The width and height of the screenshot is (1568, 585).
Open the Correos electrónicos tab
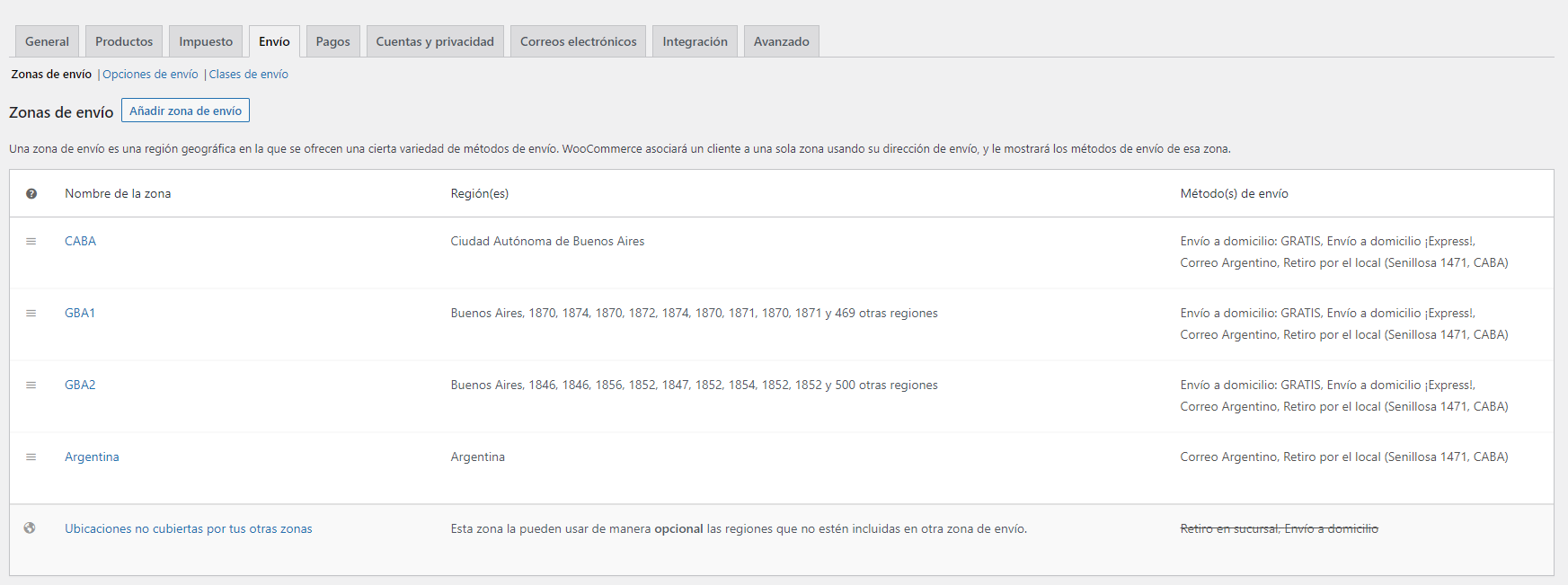tap(578, 41)
